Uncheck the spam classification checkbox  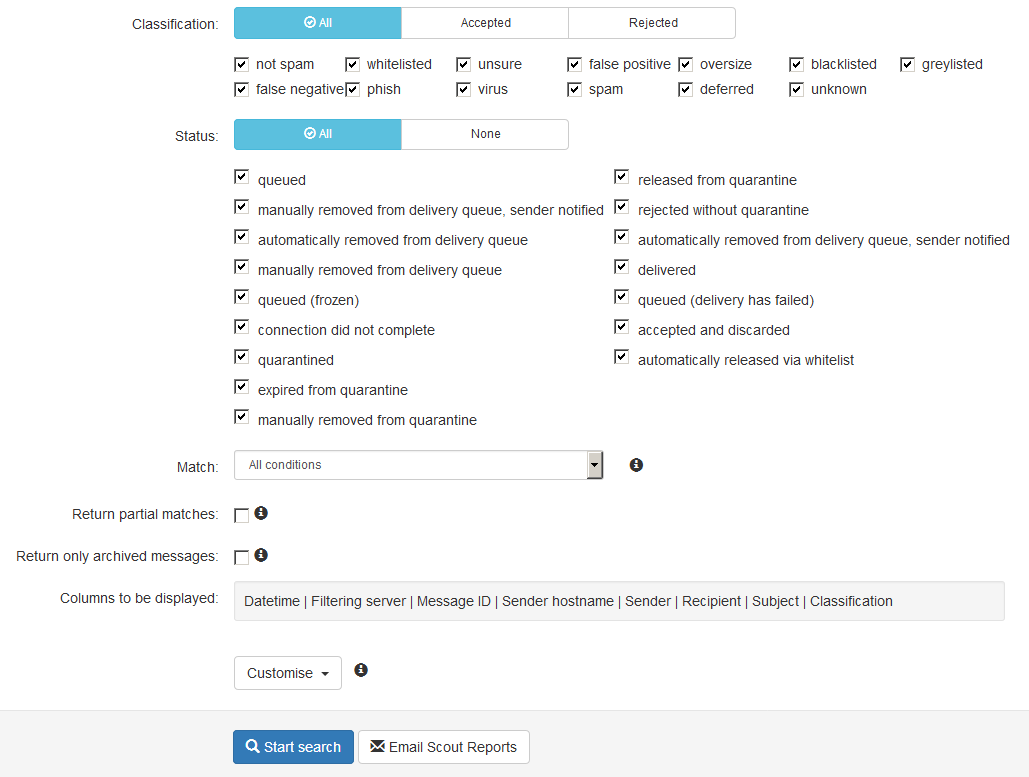[x=575, y=89]
